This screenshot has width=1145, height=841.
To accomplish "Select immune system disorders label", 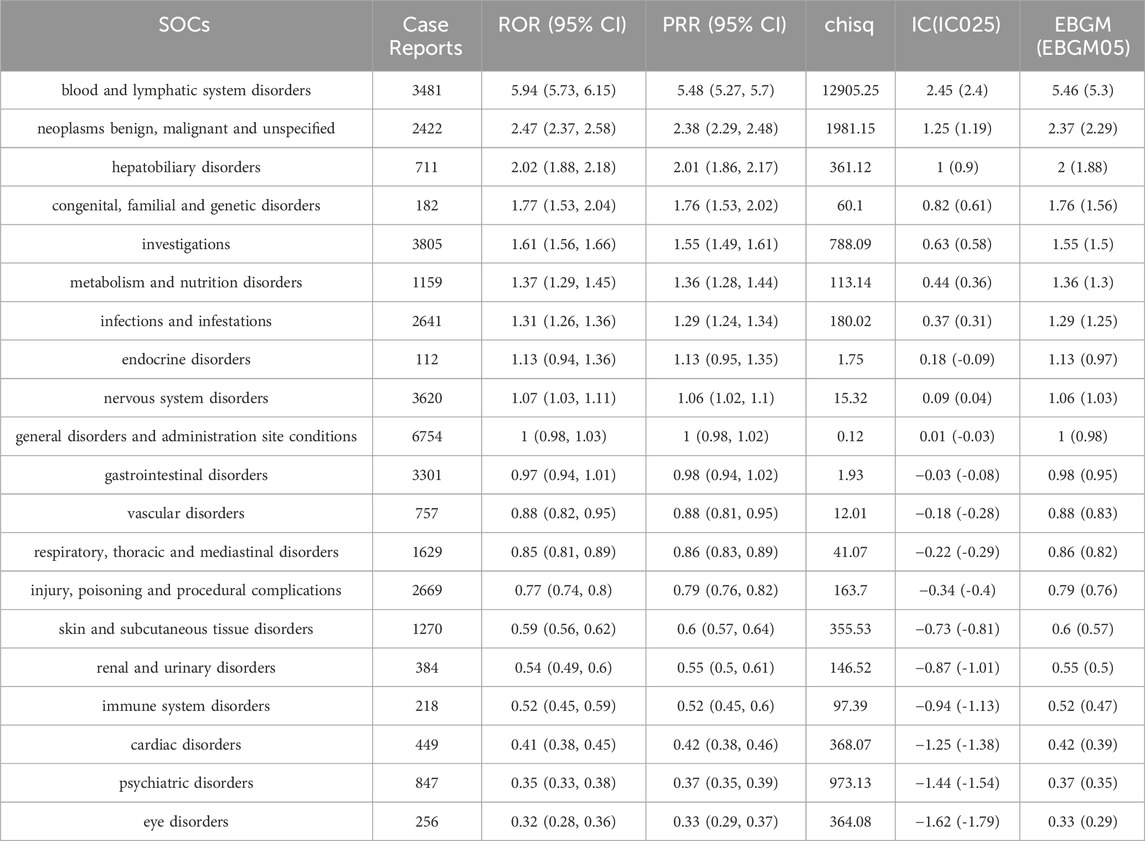I will [185, 706].
